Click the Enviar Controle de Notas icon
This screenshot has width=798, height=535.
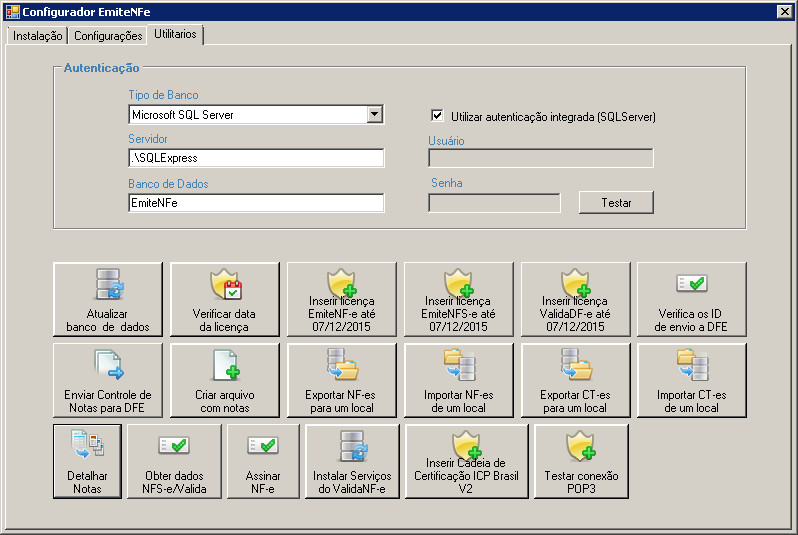[109, 364]
